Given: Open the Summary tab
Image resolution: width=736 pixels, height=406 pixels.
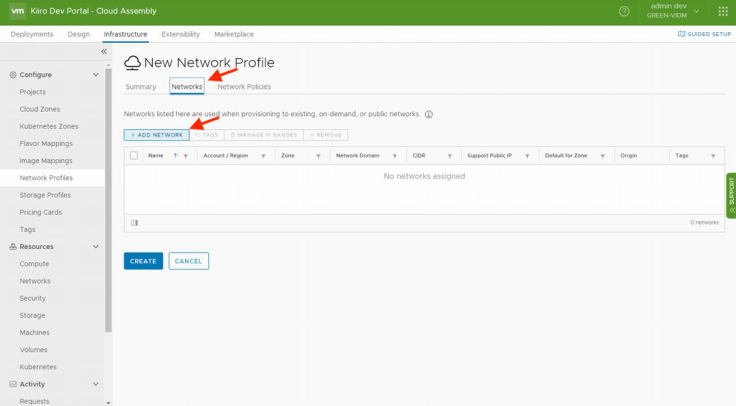Looking at the screenshot, I should pos(141,87).
